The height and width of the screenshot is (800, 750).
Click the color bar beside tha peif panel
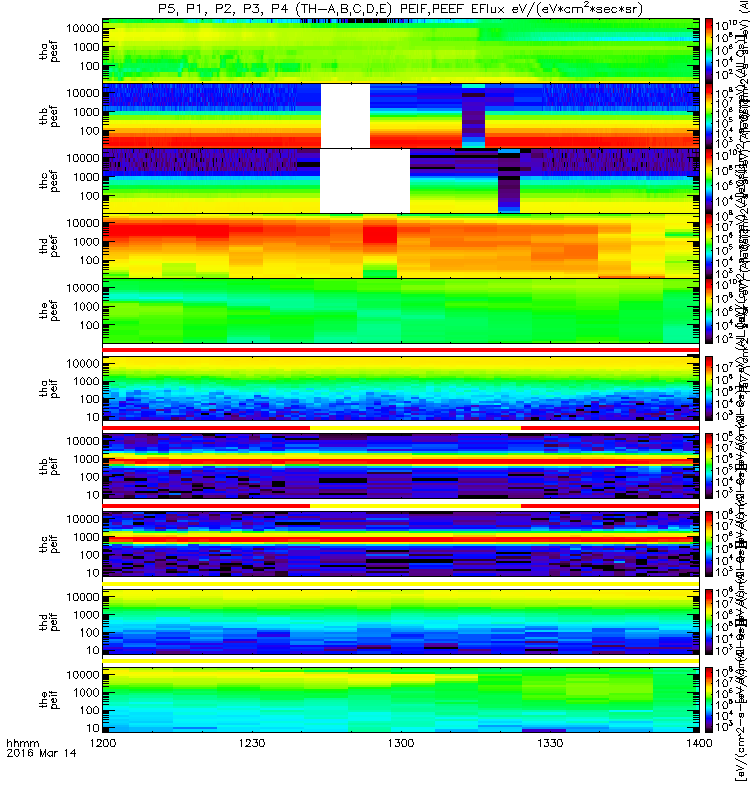pyautogui.click(x=709, y=388)
